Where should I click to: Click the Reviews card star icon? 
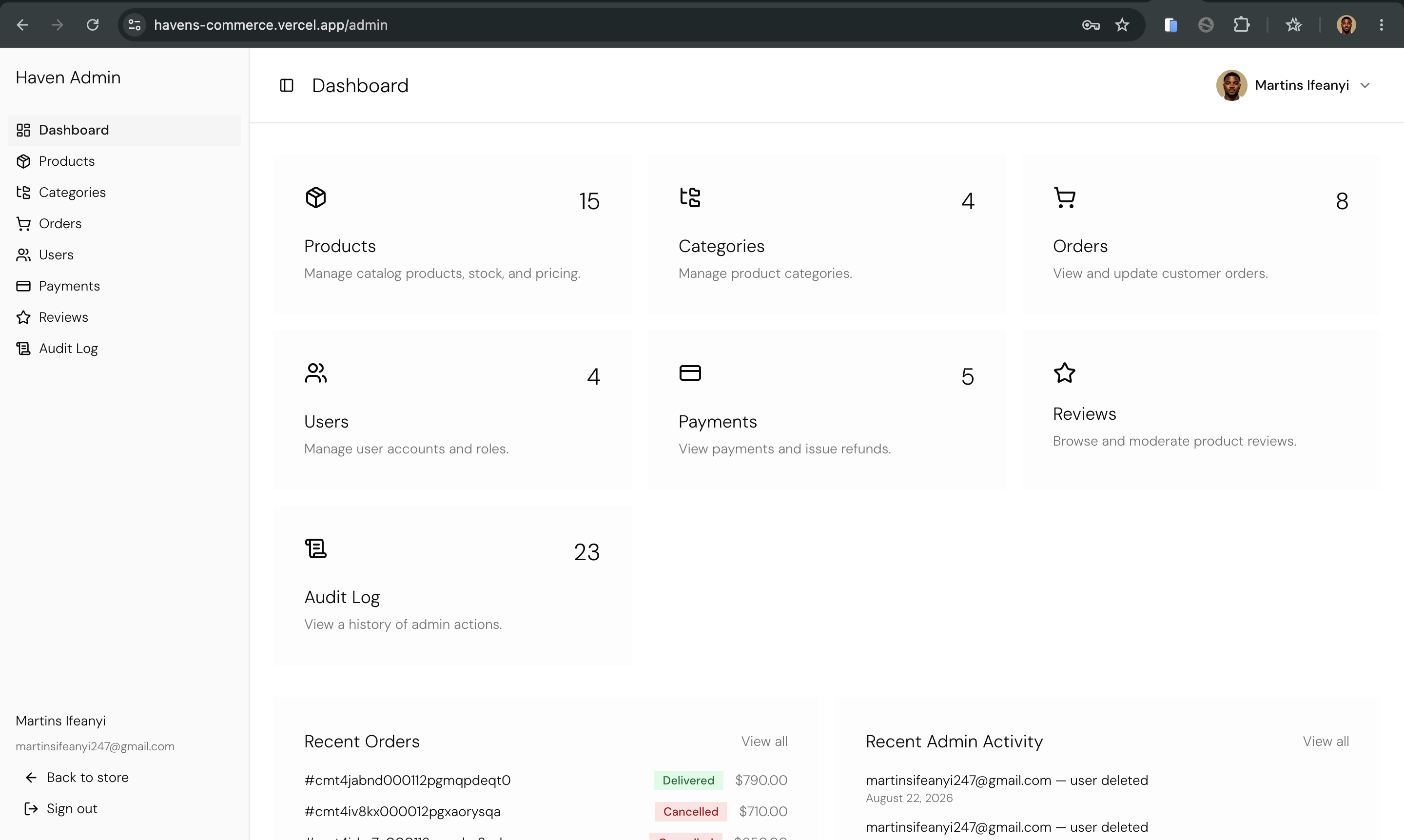[x=1065, y=373]
